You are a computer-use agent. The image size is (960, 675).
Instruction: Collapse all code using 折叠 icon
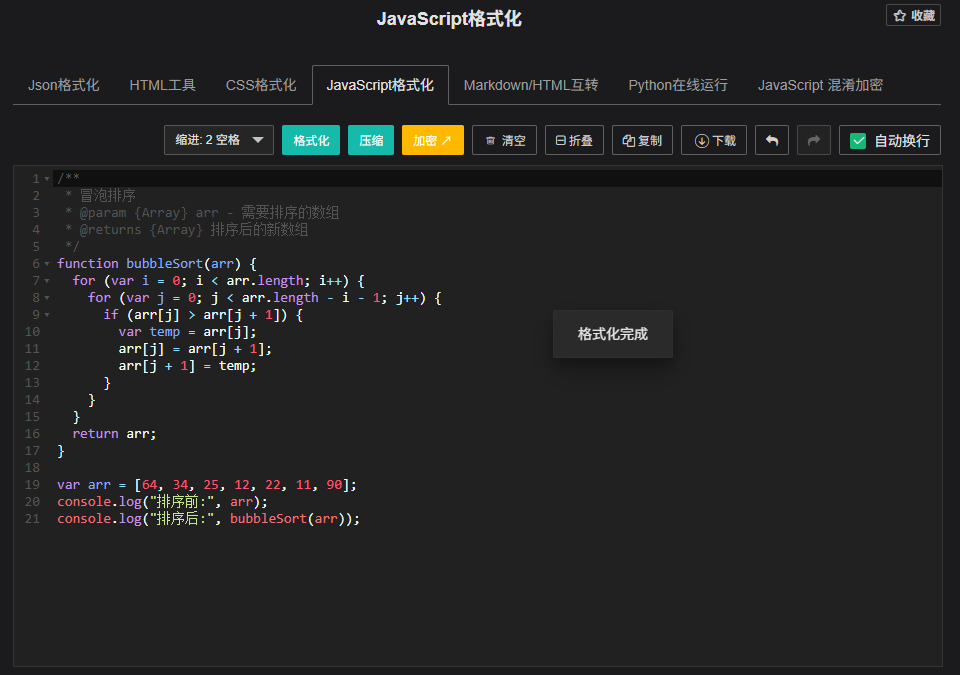click(574, 140)
